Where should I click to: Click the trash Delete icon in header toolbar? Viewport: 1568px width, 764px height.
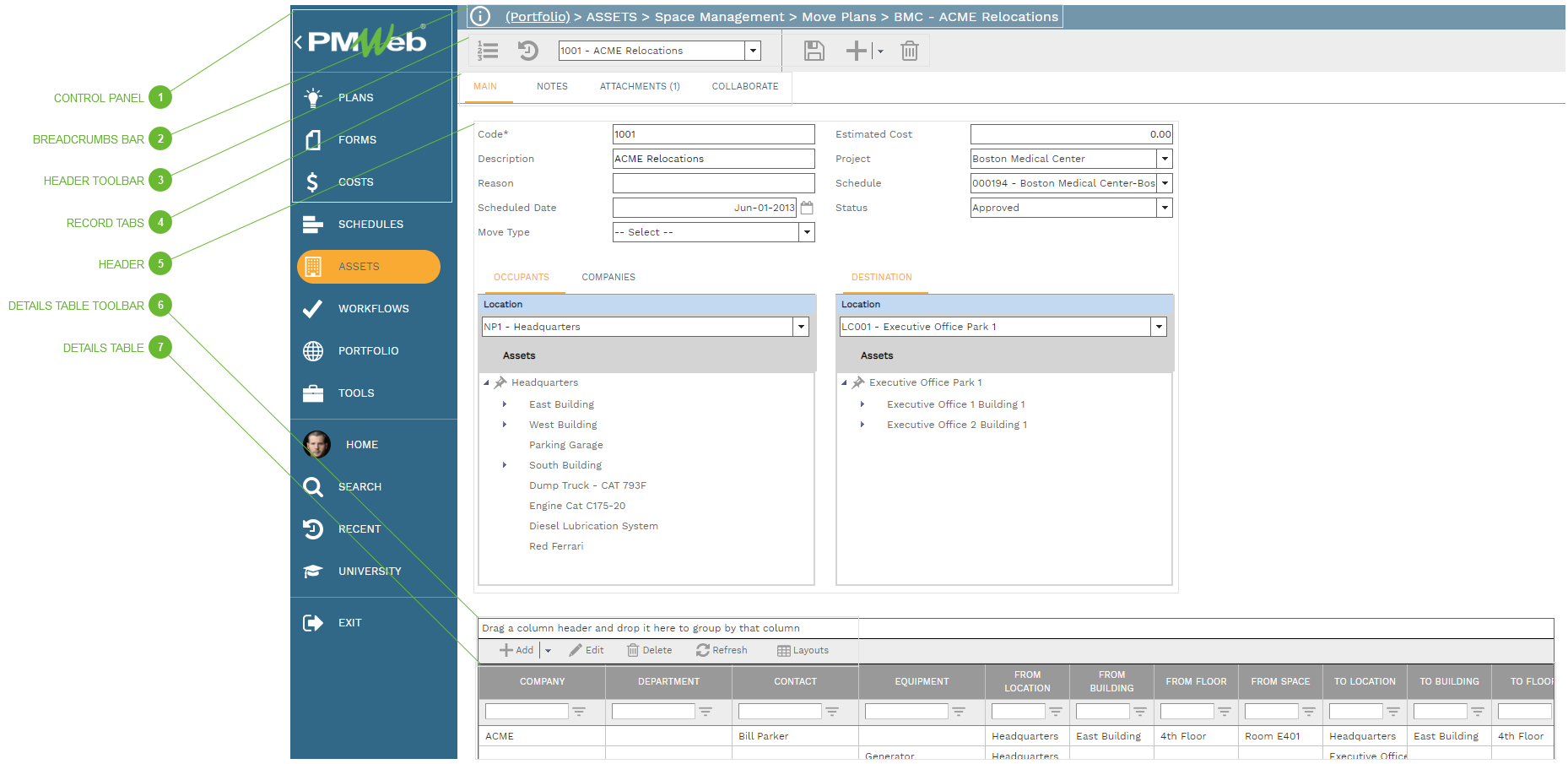point(909,51)
